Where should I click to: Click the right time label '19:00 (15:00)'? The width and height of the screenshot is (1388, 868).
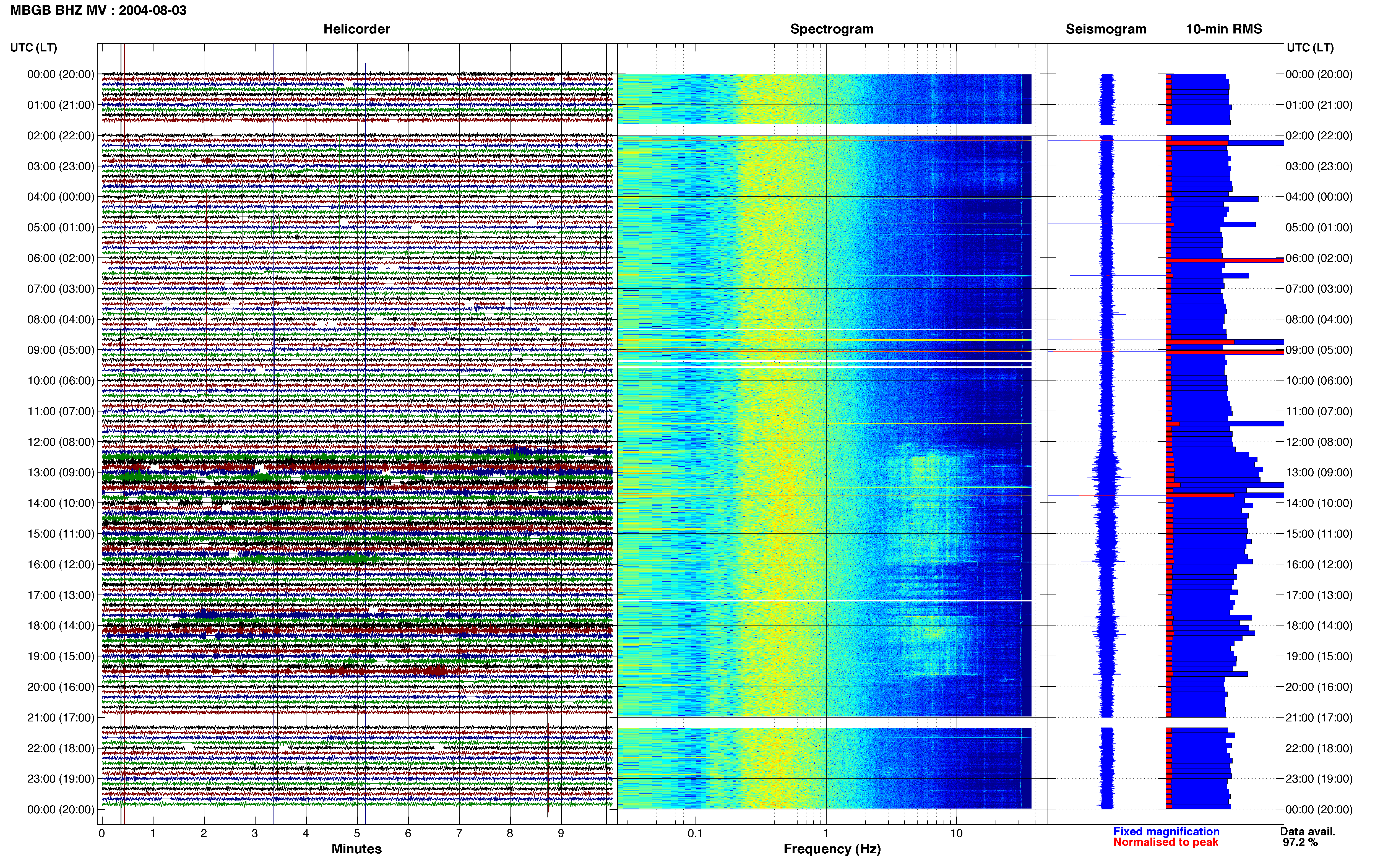(1319, 656)
